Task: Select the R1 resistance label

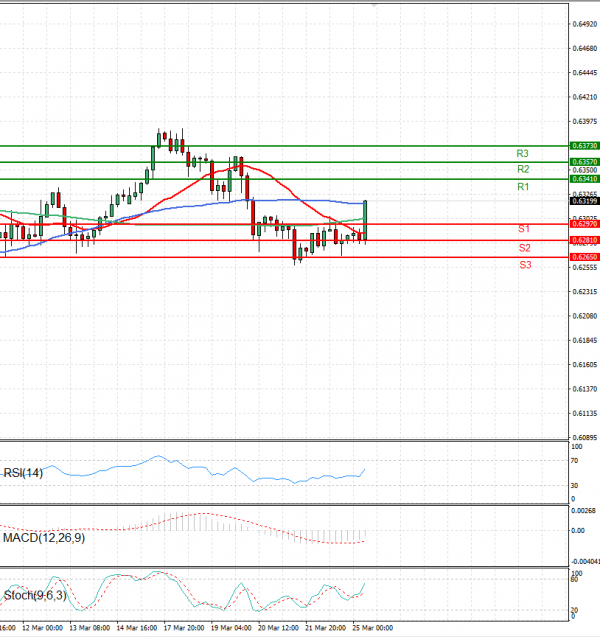Action: pyautogui.click(x=523, y=187)
